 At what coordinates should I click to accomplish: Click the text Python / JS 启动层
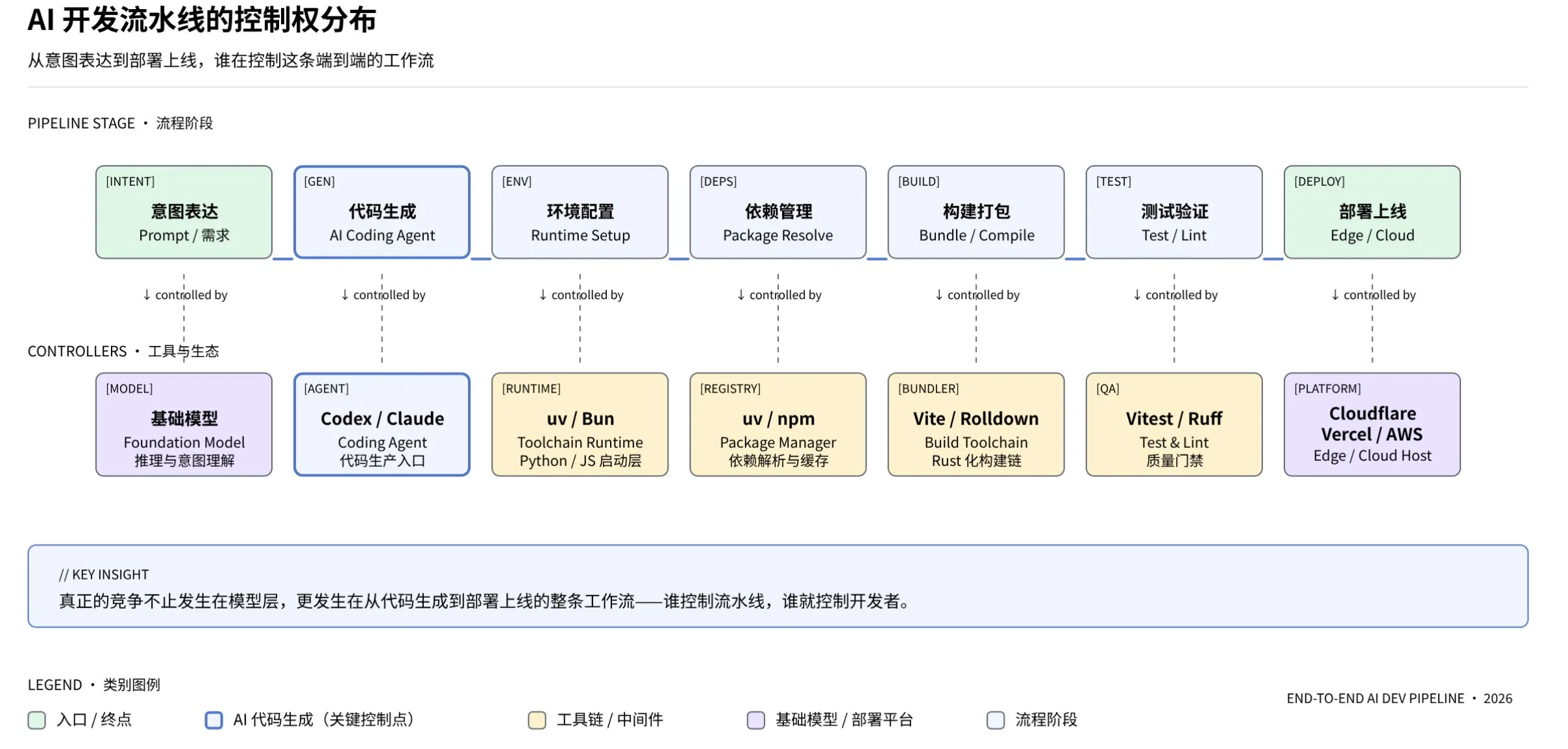pyautogui.click(x=580, y=461)
